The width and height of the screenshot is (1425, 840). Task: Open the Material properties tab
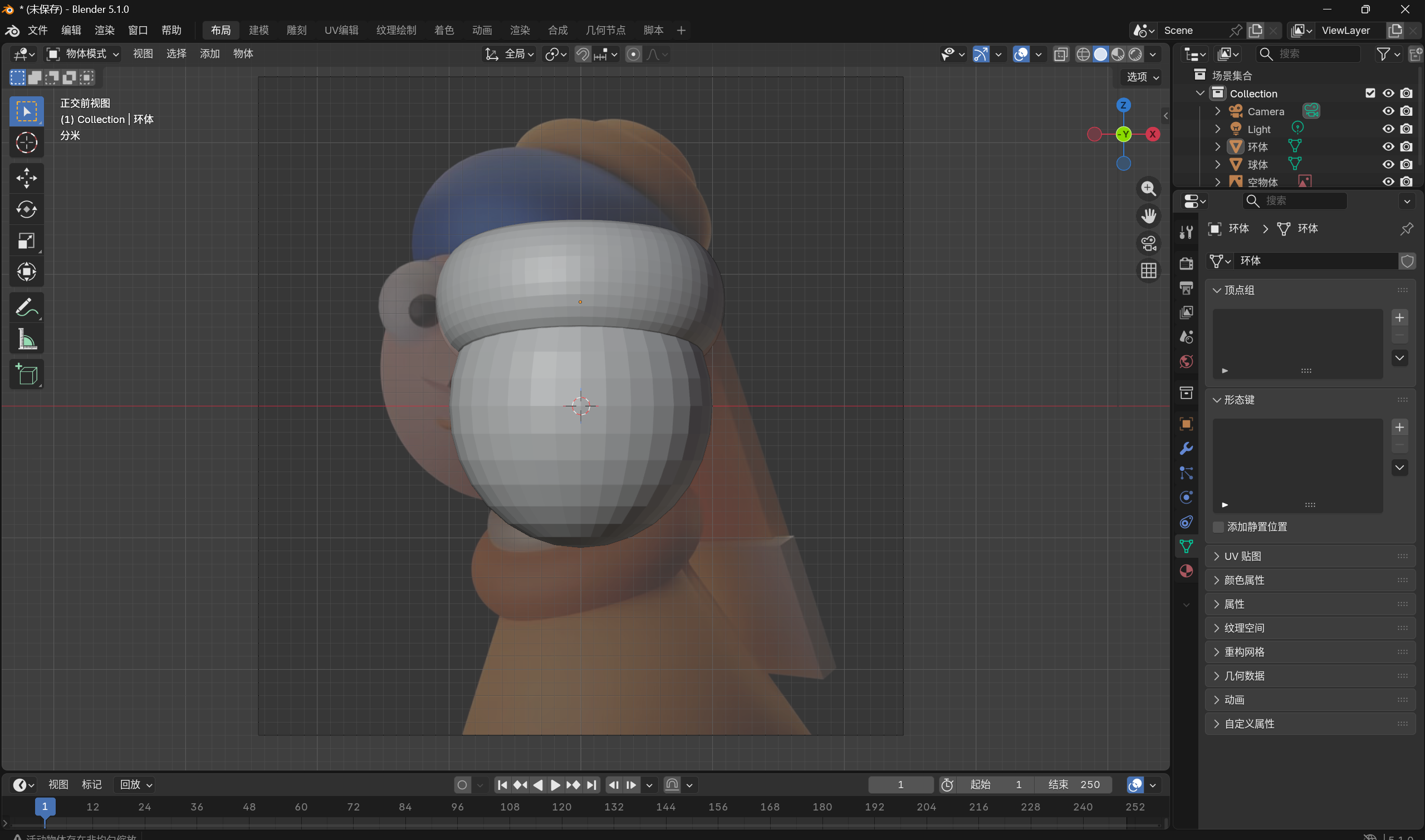1186,571
